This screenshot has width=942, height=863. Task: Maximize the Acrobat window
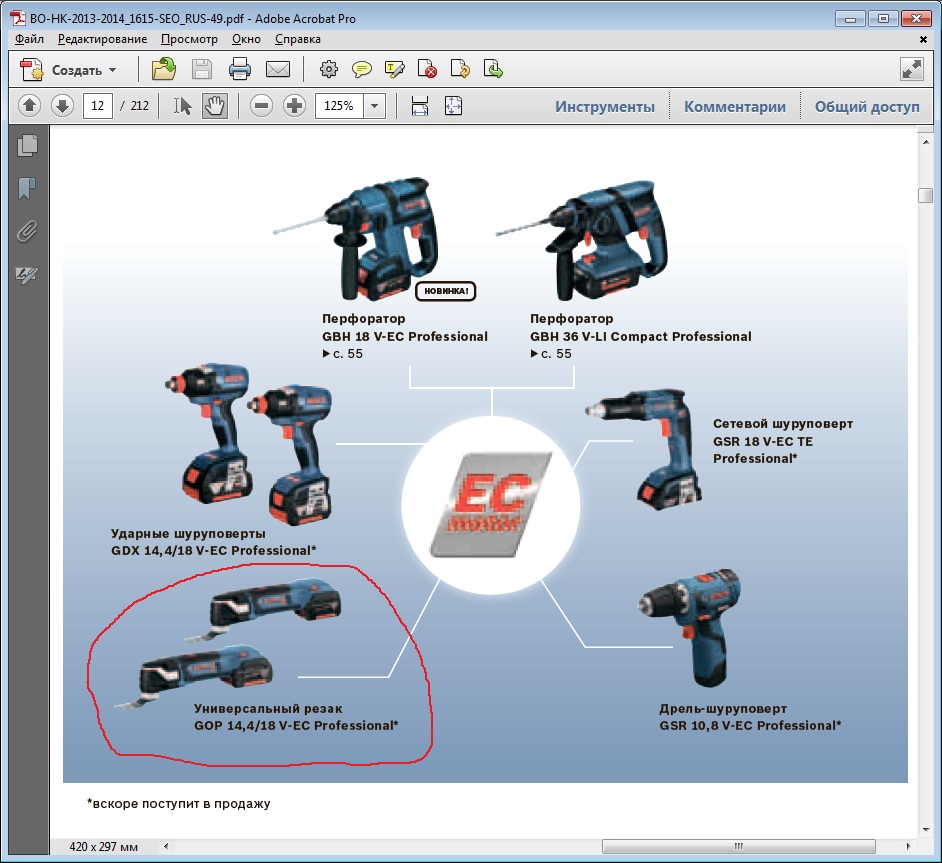pos(883,19)
